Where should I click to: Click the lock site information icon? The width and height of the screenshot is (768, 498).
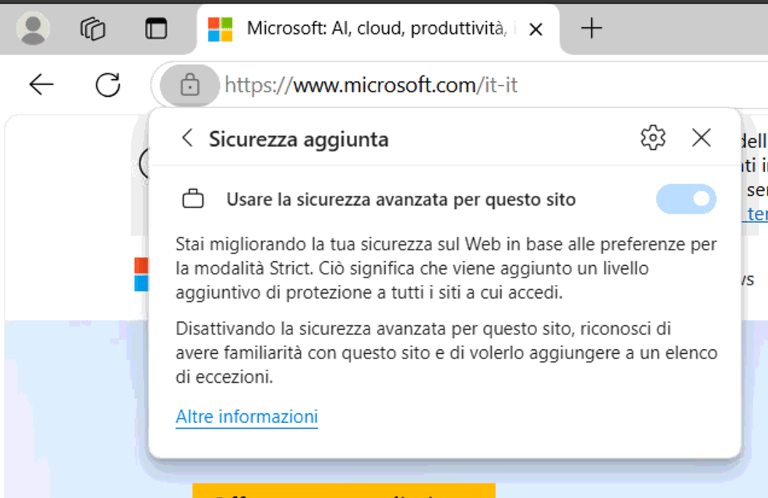click(x=190, y=86)
